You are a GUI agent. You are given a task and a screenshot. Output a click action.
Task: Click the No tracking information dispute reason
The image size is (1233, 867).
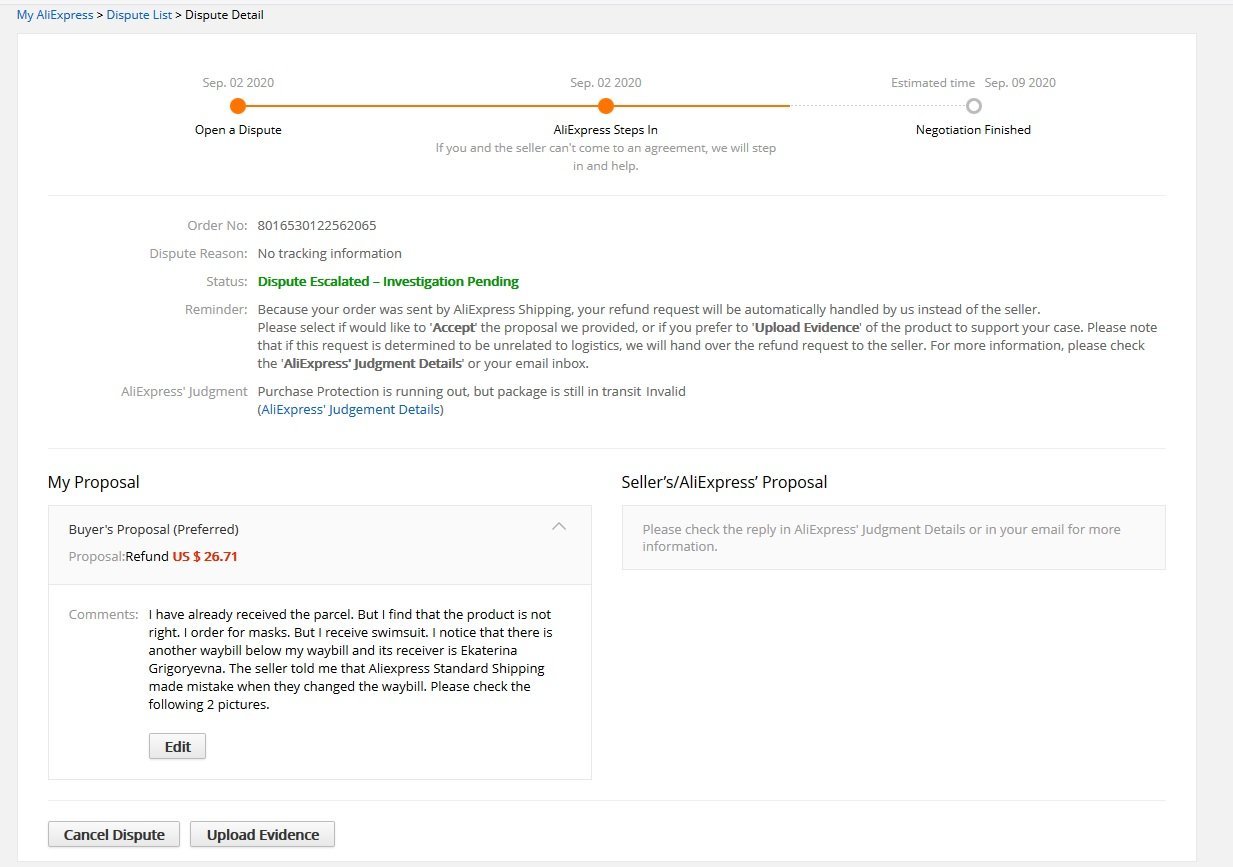click(330, 253)
